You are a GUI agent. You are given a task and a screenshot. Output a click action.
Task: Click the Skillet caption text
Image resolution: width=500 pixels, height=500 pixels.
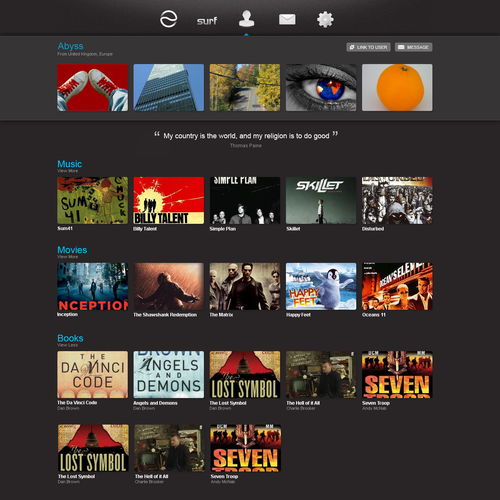point(293,229)
